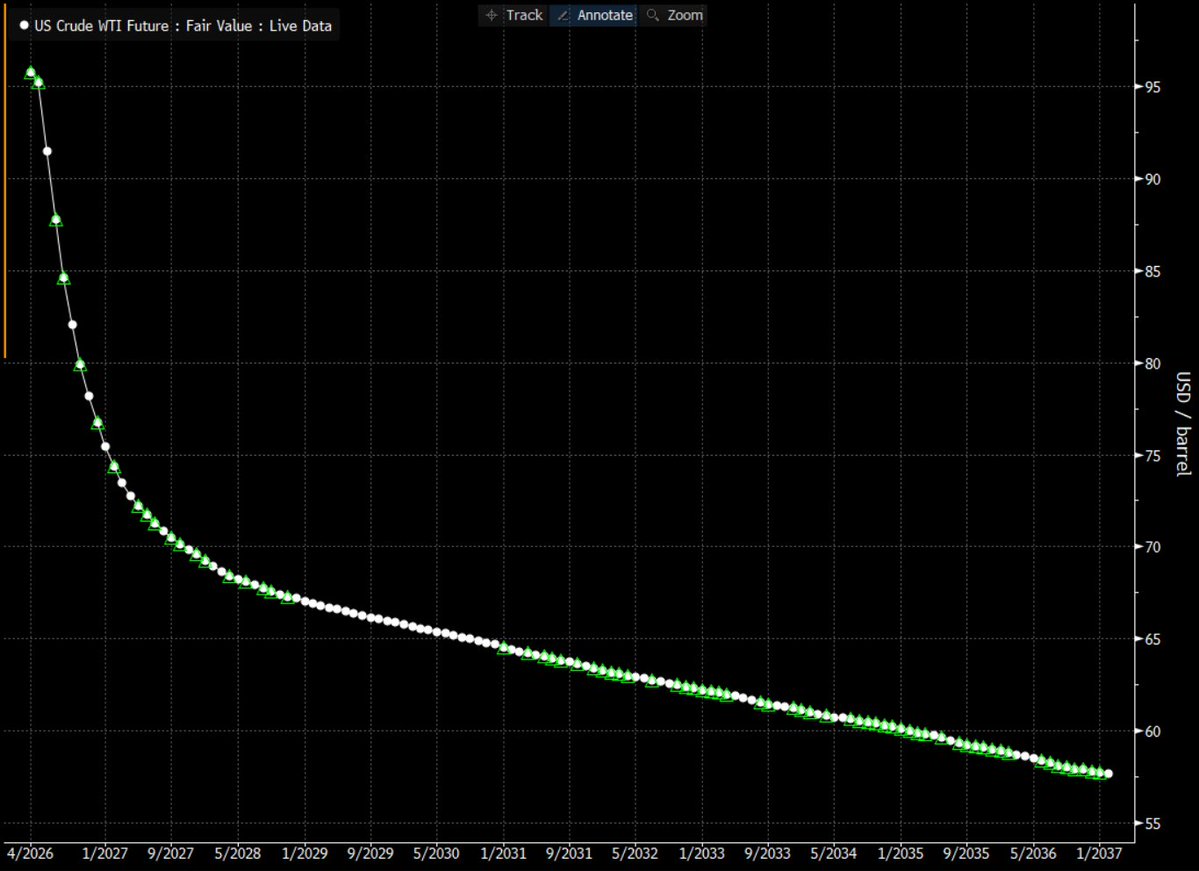Screen dimensions: 1199x871
Task: Click the 90 y-axis value
Action: pyautogui.click(x=1152, y=179)
